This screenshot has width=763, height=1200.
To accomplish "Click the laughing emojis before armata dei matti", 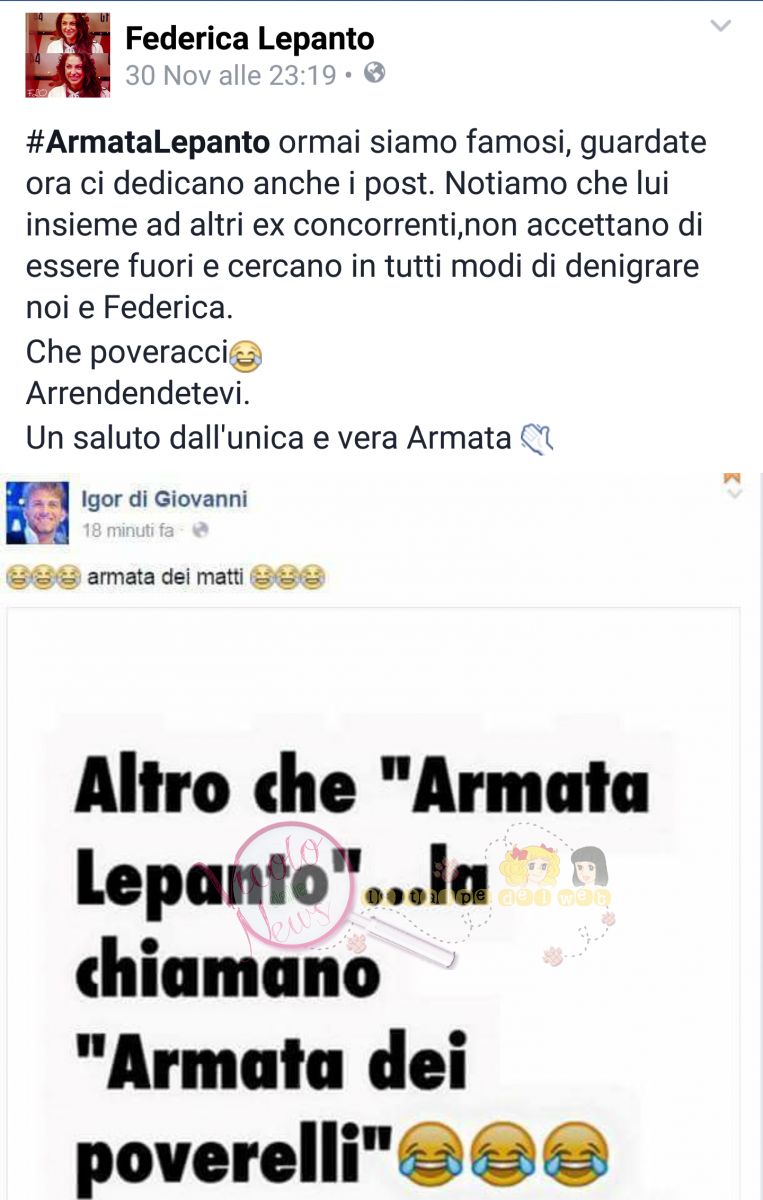I will coord(43,577).
